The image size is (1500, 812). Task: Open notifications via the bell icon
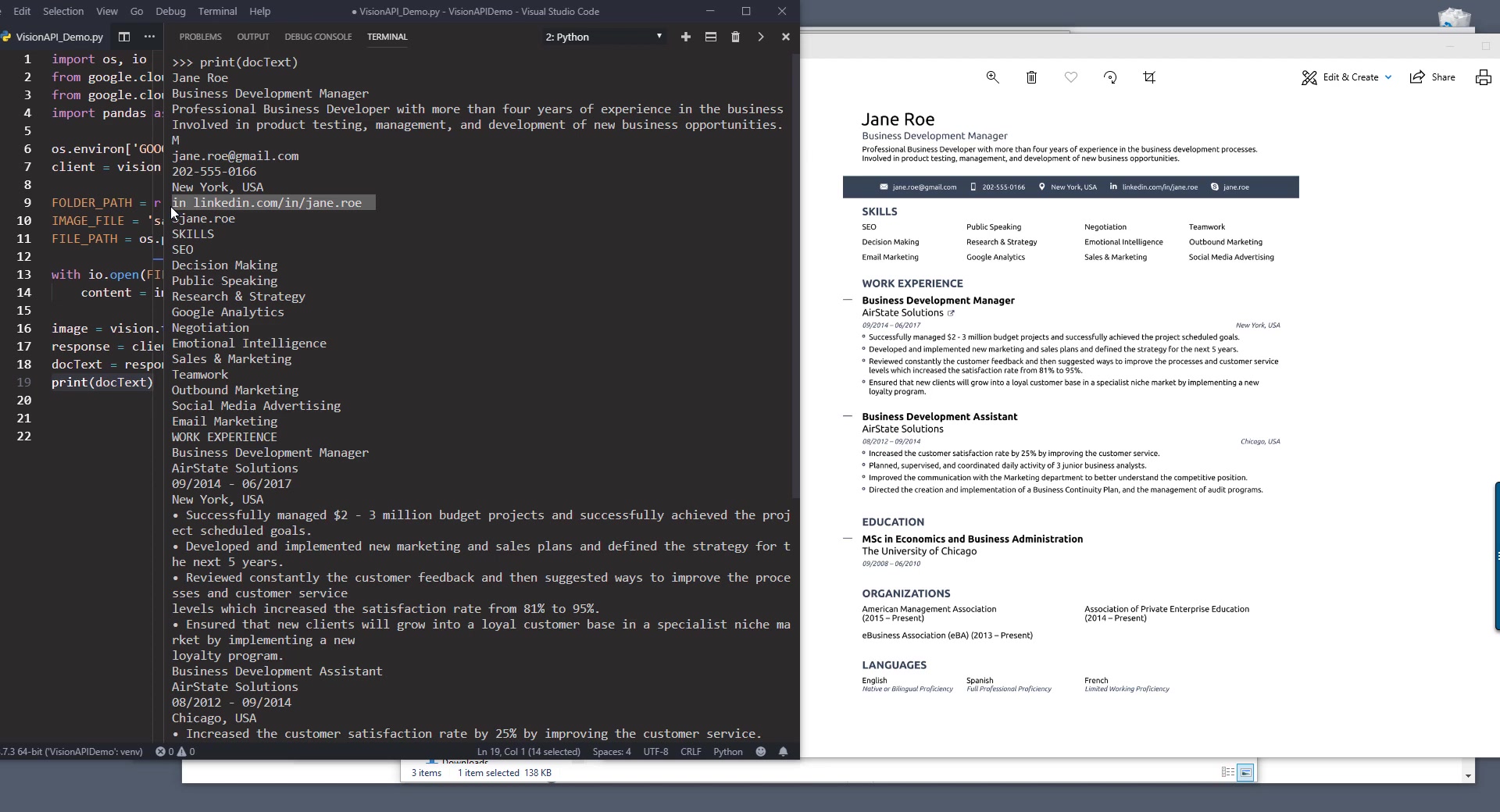(784, 751)
